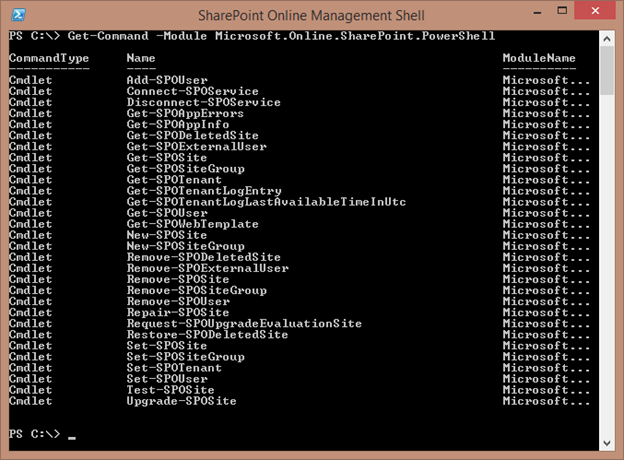This screenshot has width=624, height=460.
Task: Close the SharePoint Online Management Shell window
Action: pyautogui.click(x=595, y=11)
